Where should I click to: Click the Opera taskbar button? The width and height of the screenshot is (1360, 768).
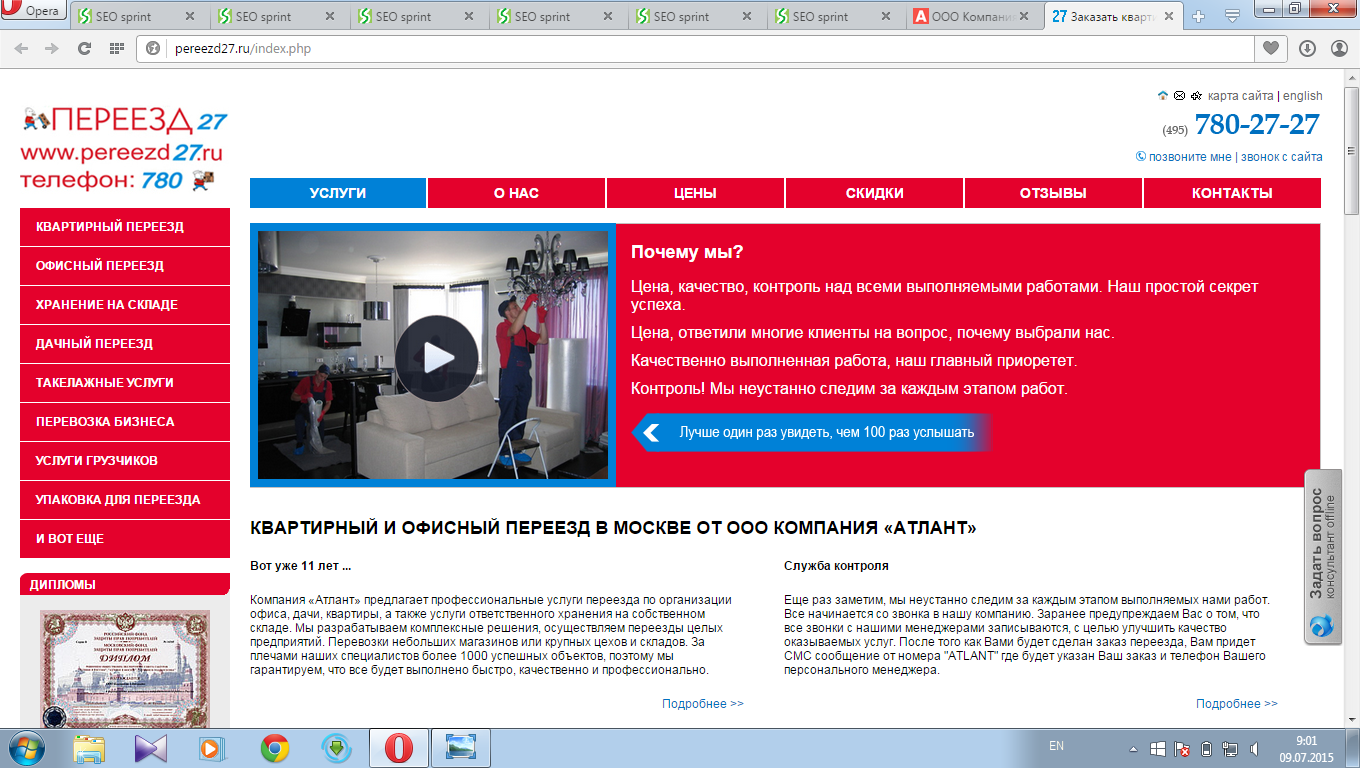(x=399, y=747)
